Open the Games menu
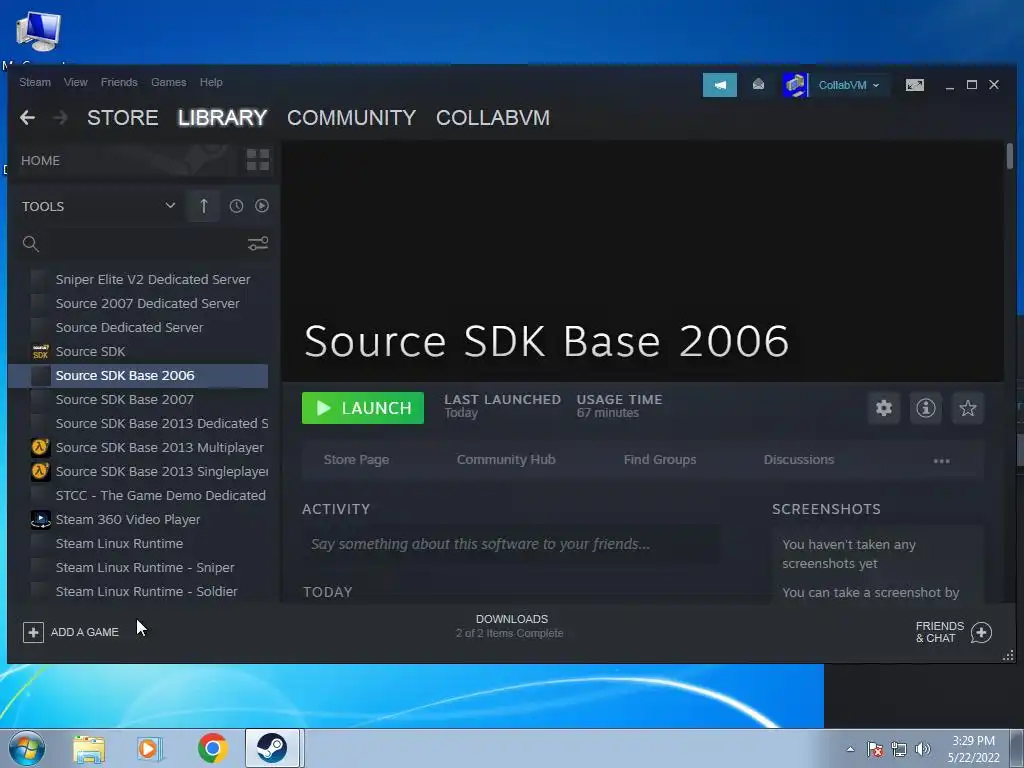 (x=168, y=82)
